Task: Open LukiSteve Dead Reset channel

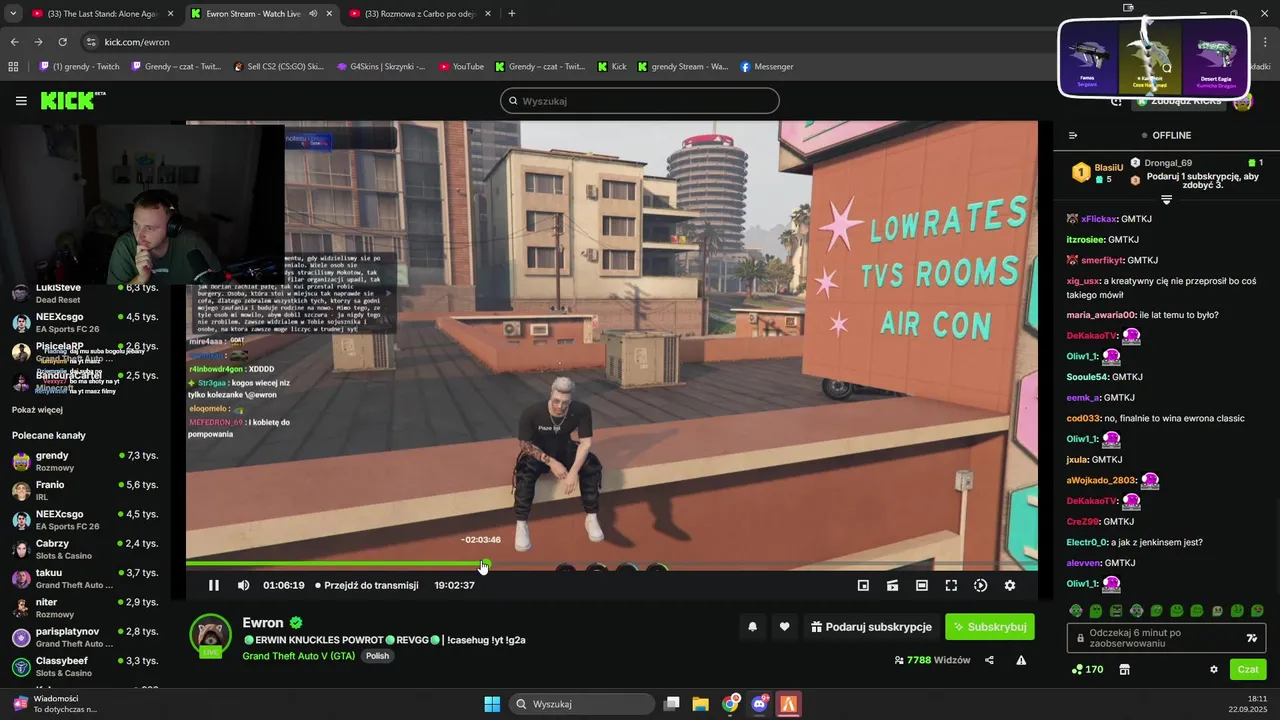Action: pyautogui.click(x=85, y=293)
